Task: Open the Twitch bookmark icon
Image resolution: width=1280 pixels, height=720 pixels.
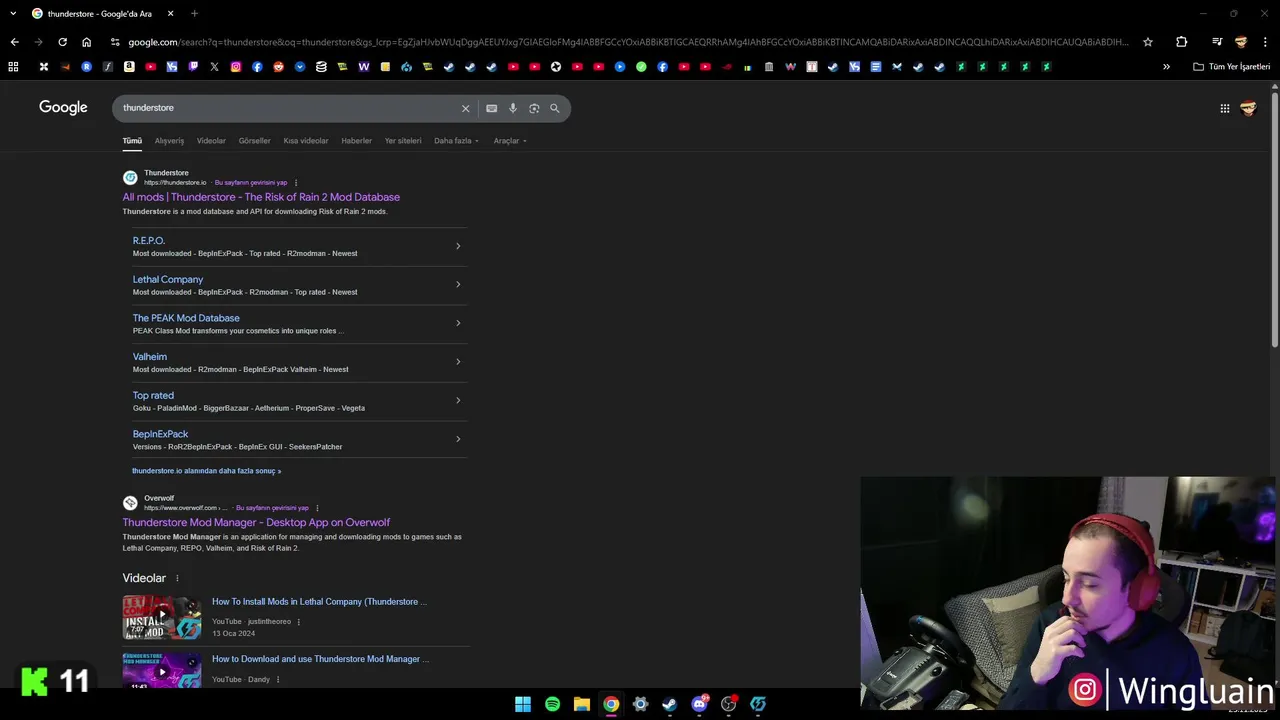Action: 193,67
